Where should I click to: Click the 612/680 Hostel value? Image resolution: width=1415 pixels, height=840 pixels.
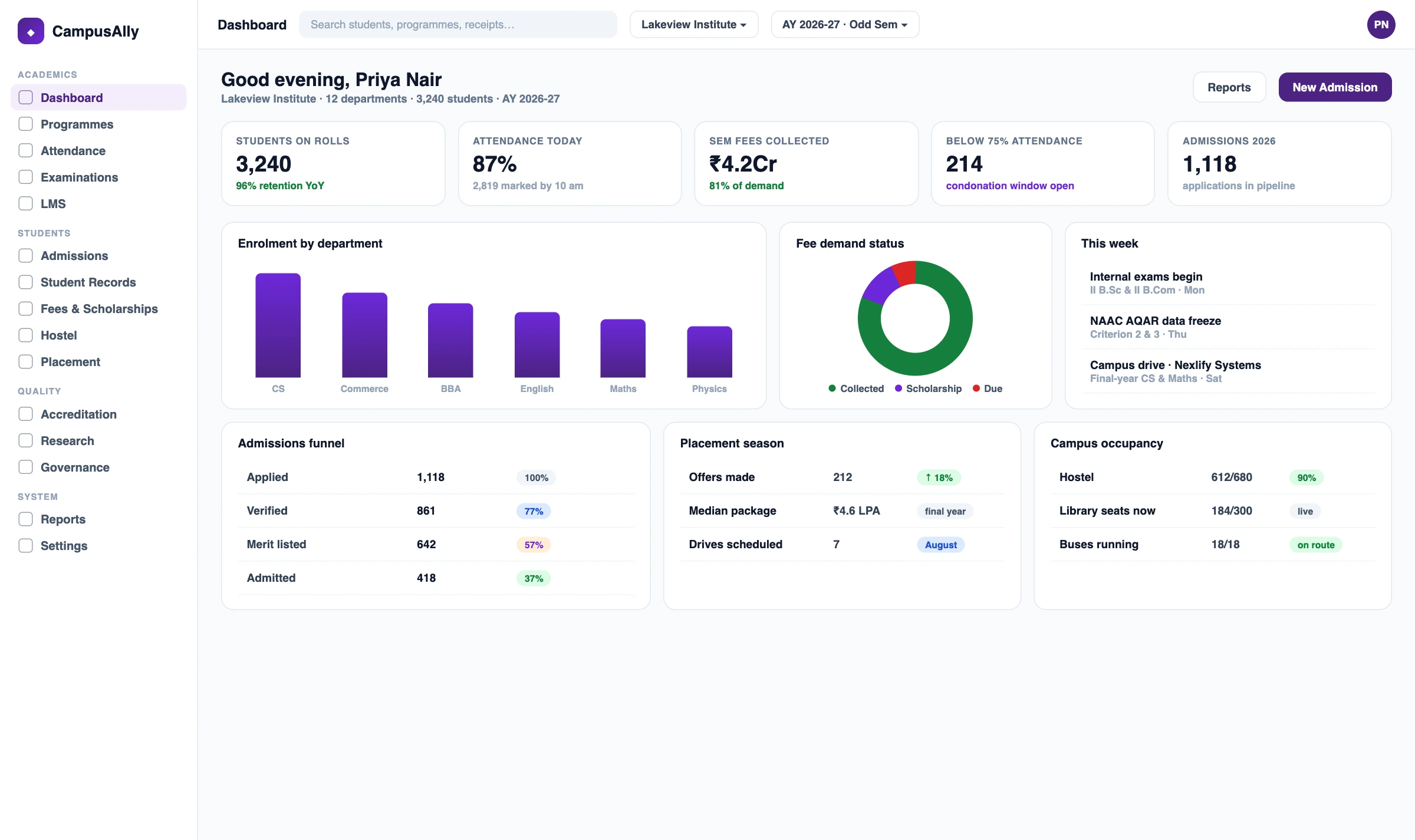tap(1231, 477)
